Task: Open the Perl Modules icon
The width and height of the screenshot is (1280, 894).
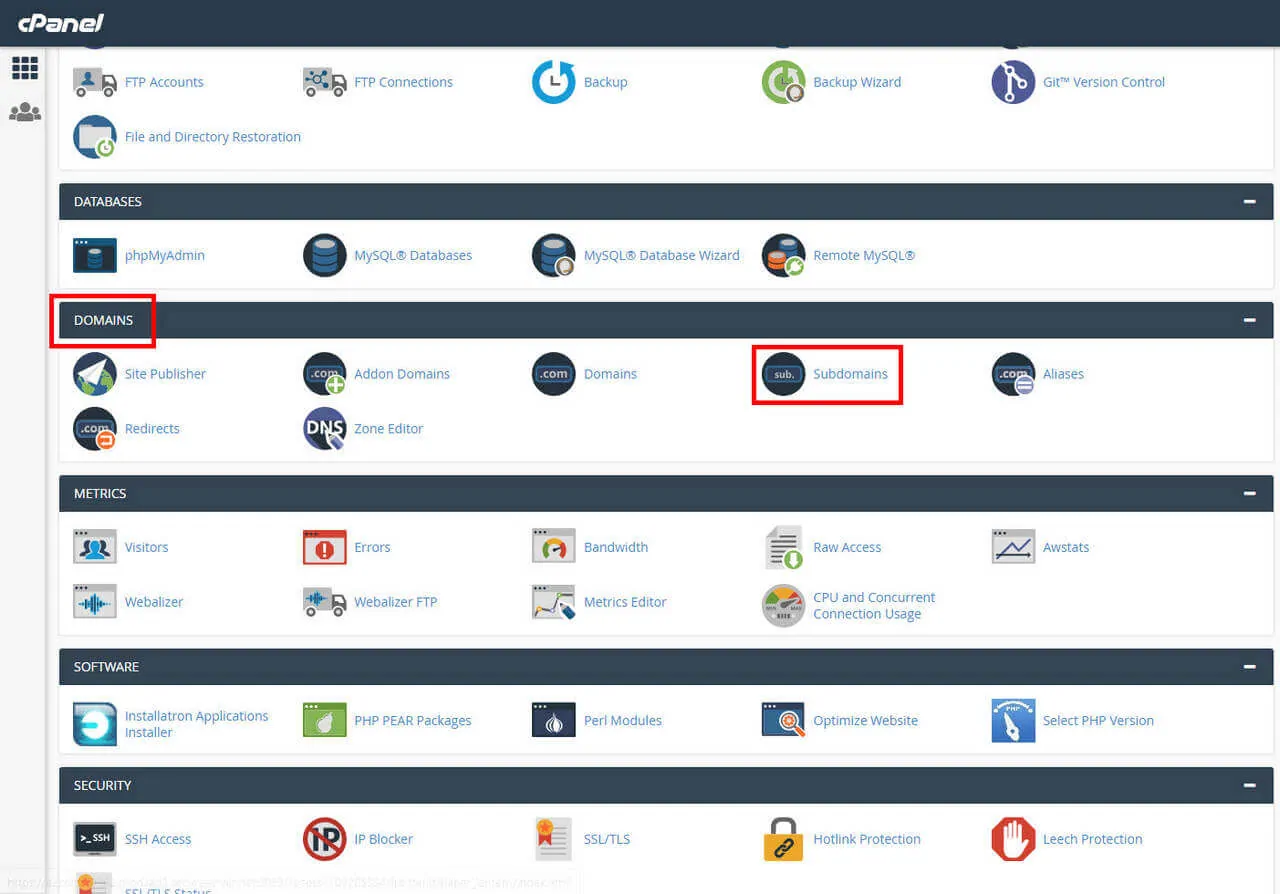Action: [x=553, y=720]
